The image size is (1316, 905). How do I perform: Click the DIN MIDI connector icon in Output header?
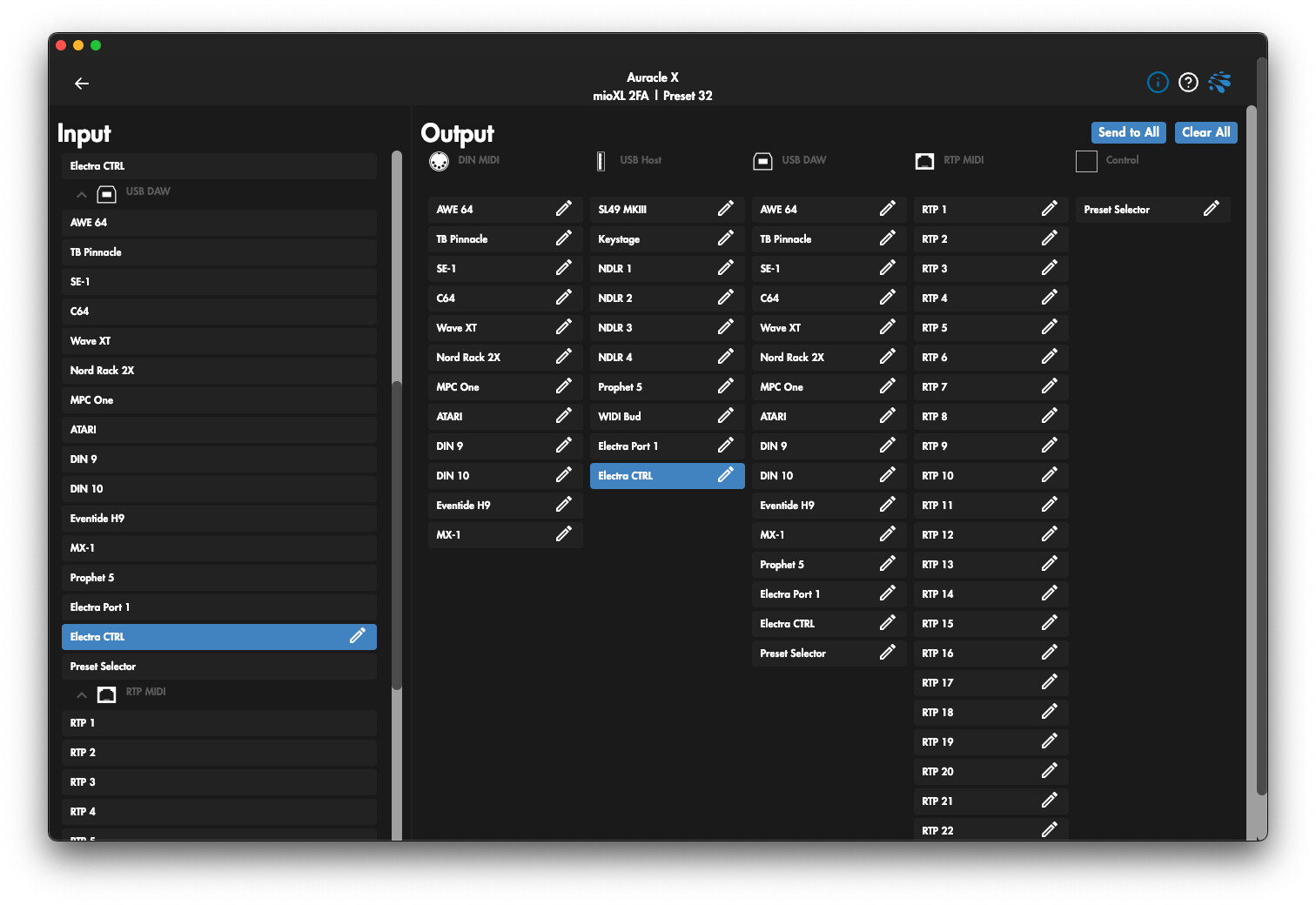pos(439,160)
